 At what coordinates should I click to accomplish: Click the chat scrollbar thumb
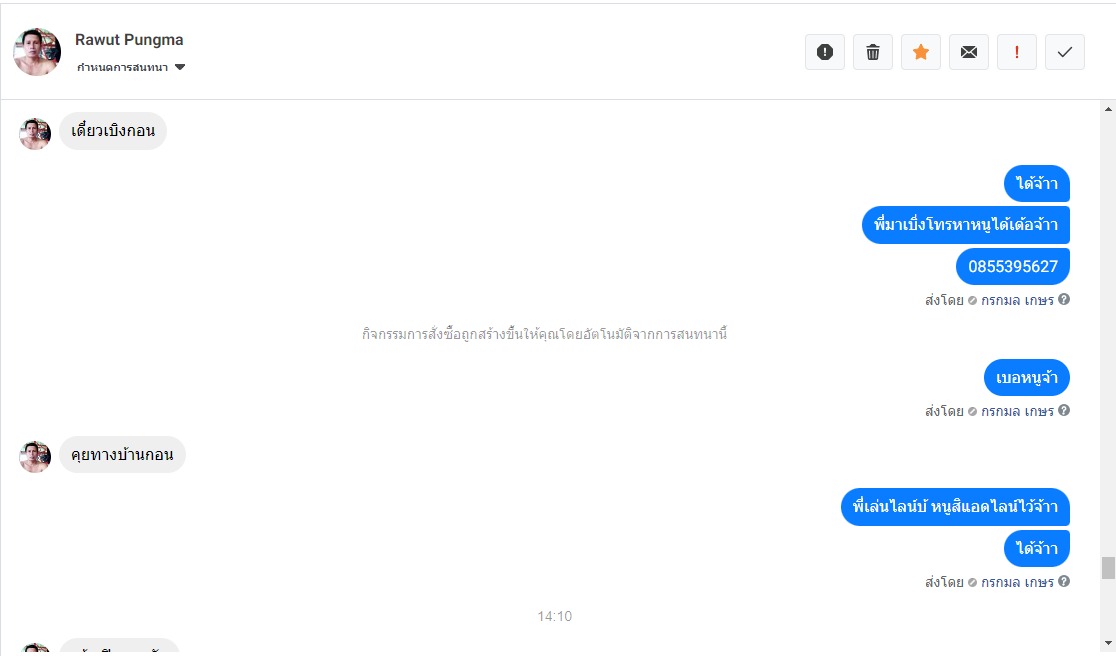[1108, 568]
